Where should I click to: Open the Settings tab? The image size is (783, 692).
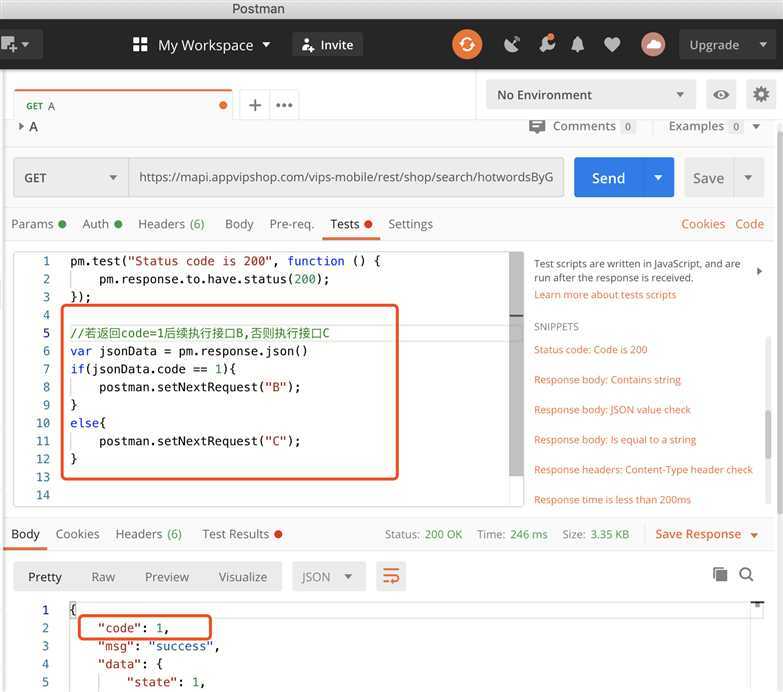coord(410,224)
